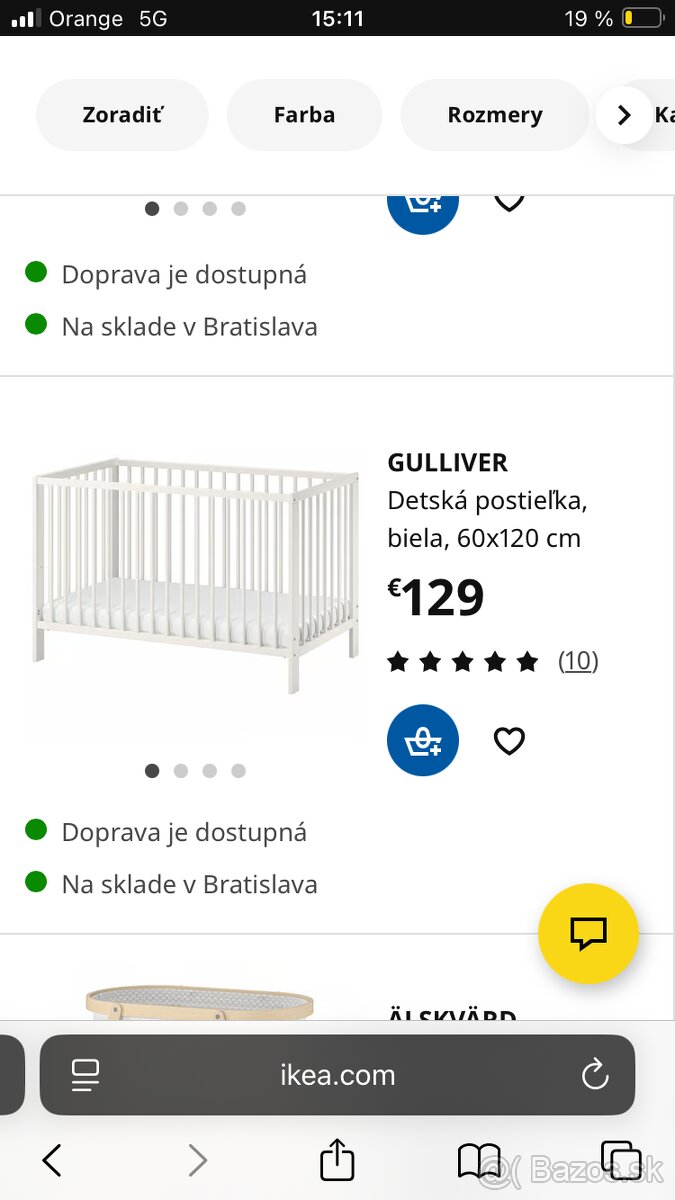
Task: Open the yellow chat bubble
Action: point(588,934)
